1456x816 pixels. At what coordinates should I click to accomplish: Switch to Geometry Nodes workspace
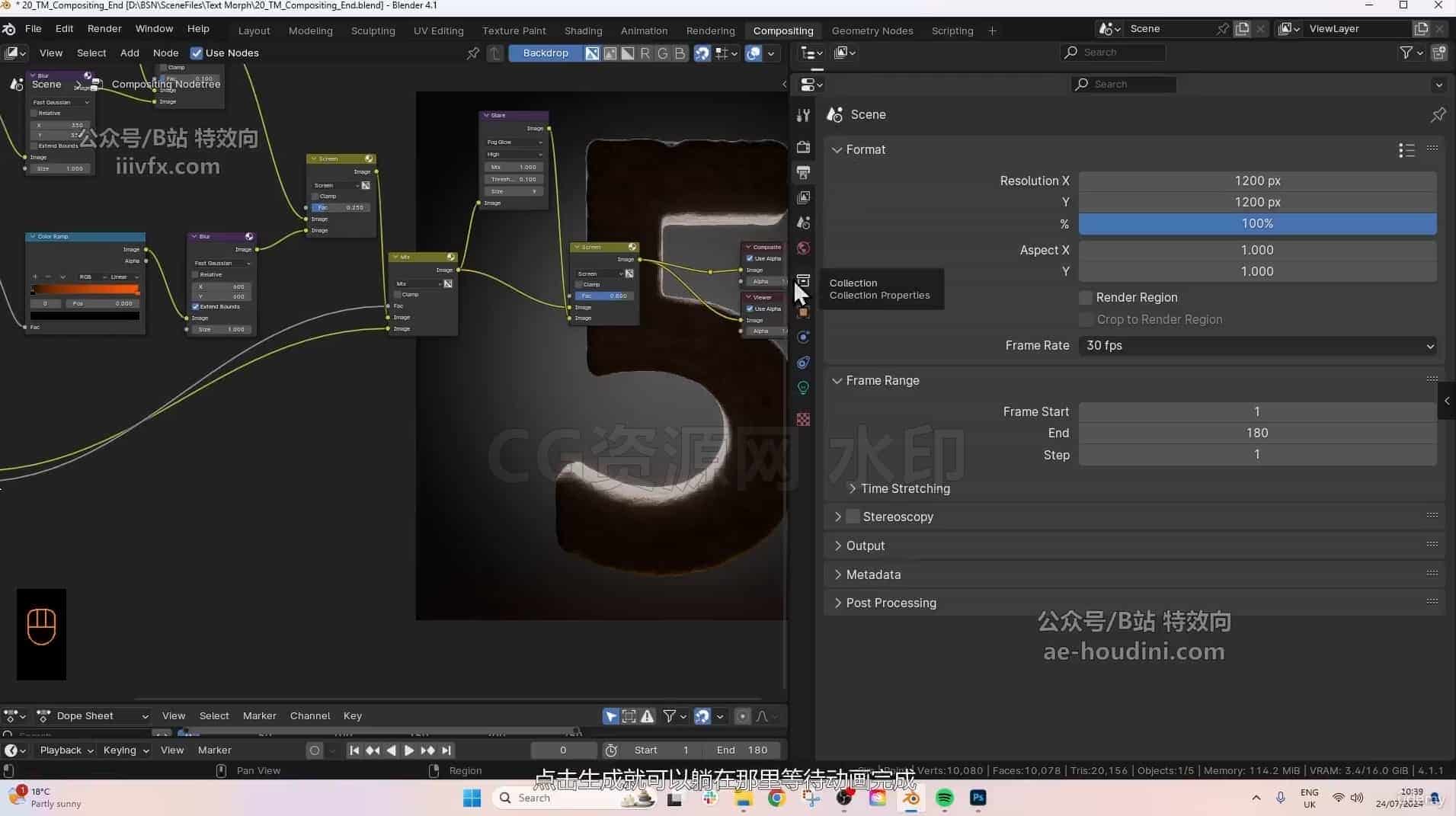(x=872, y=31)
